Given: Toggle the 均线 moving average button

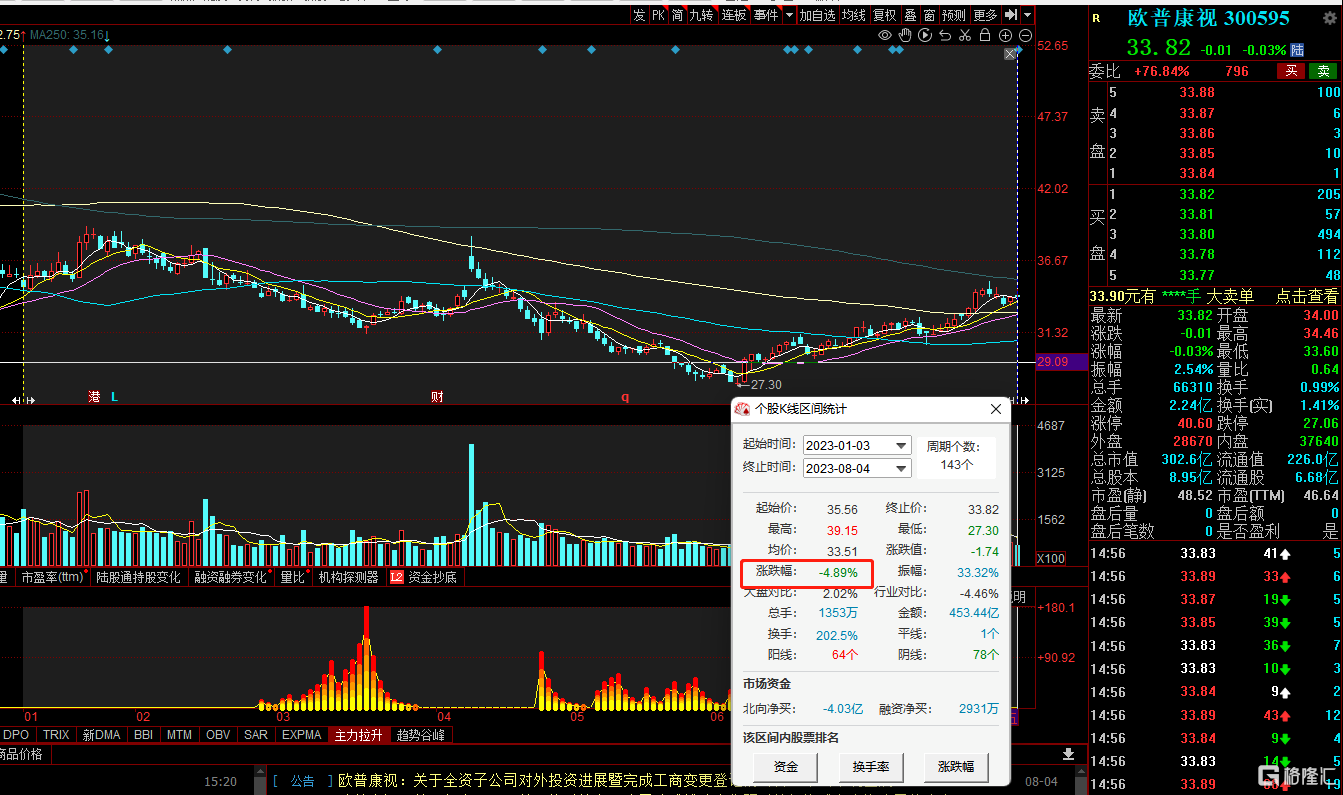Looking at the screenshot, I should pyautogui.click(x=853, y=15).
